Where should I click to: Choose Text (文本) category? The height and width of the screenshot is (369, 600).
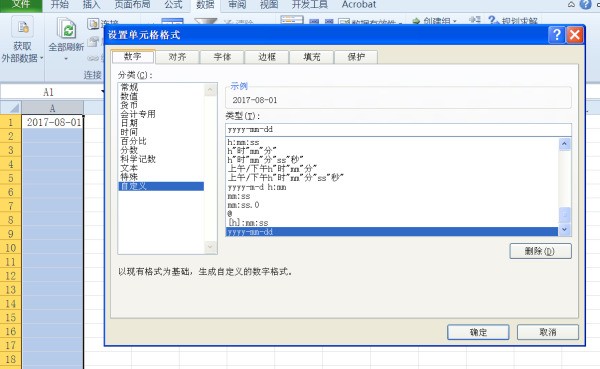coord(129,168)
